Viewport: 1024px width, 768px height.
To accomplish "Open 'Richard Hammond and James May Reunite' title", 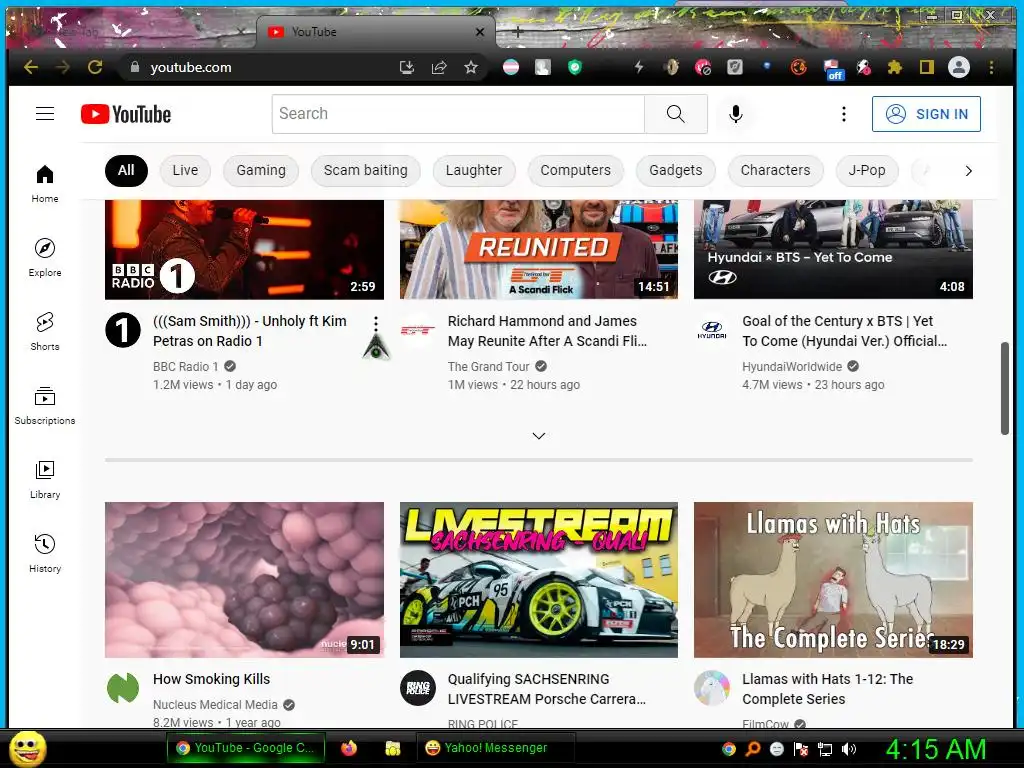I will tap(547, 331).
